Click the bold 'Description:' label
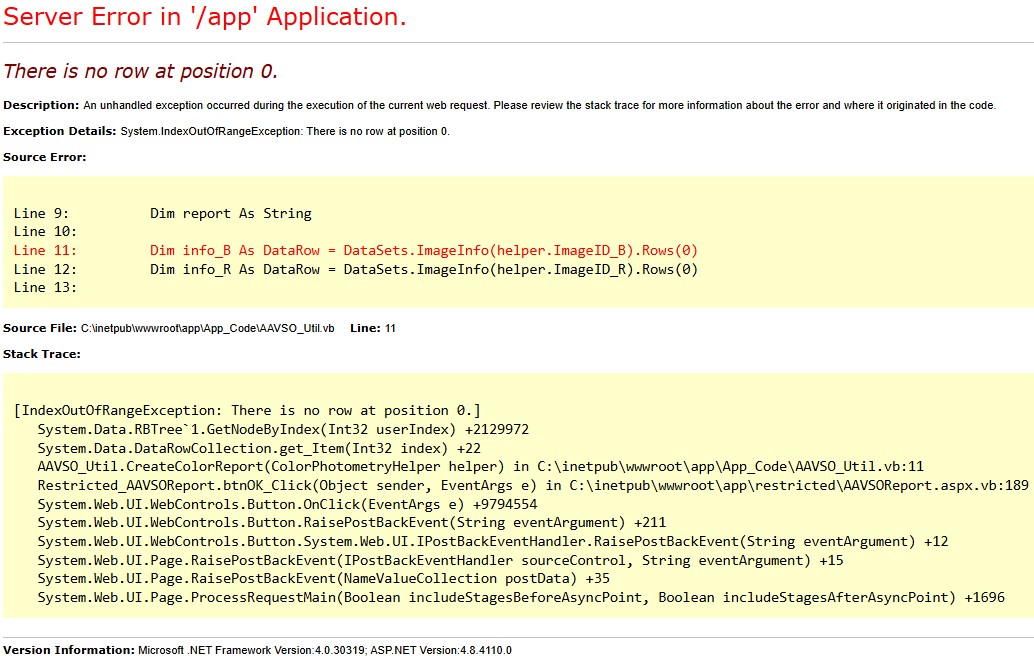This screenshot has height=656, width=1034. click(41, 105)
